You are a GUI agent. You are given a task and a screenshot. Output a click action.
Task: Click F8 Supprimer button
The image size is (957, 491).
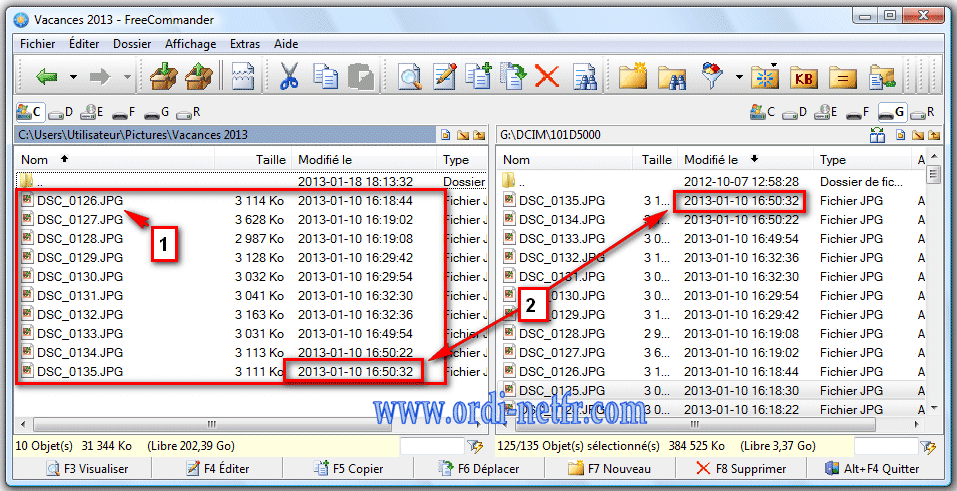[x=740, y=469]
